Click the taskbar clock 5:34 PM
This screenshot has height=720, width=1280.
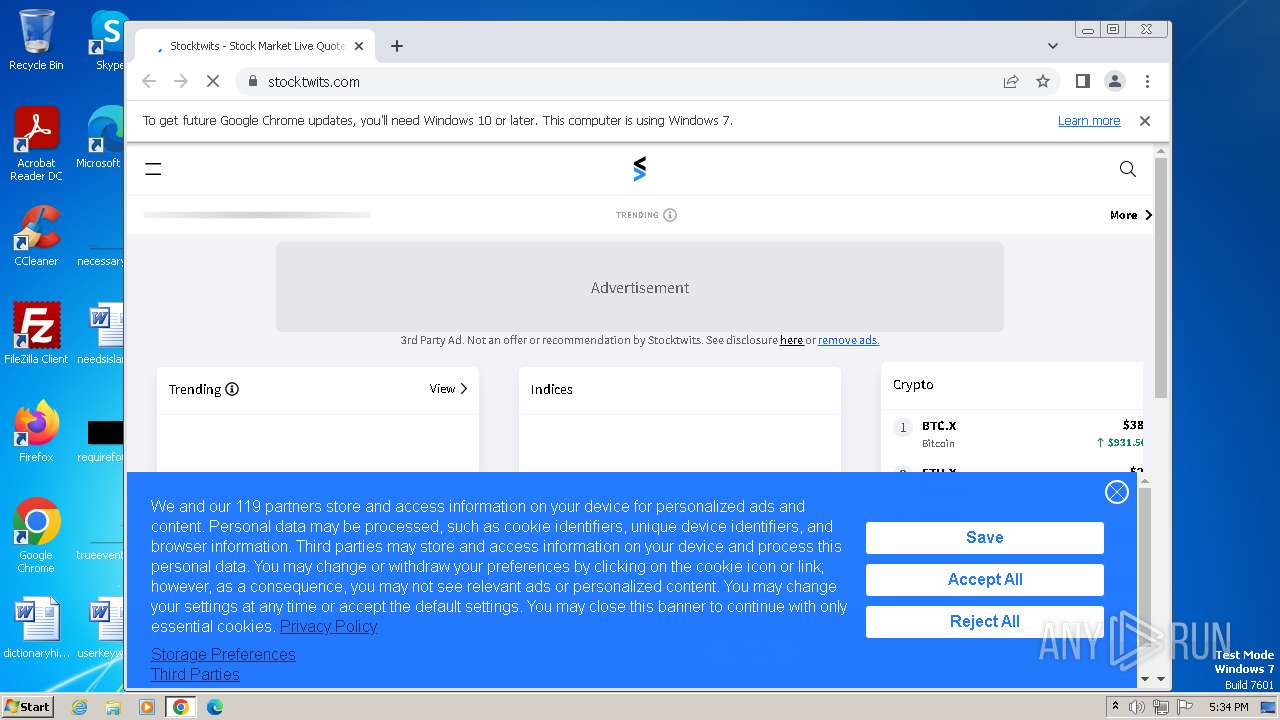pyautogui.click(x=1228, y=707)
